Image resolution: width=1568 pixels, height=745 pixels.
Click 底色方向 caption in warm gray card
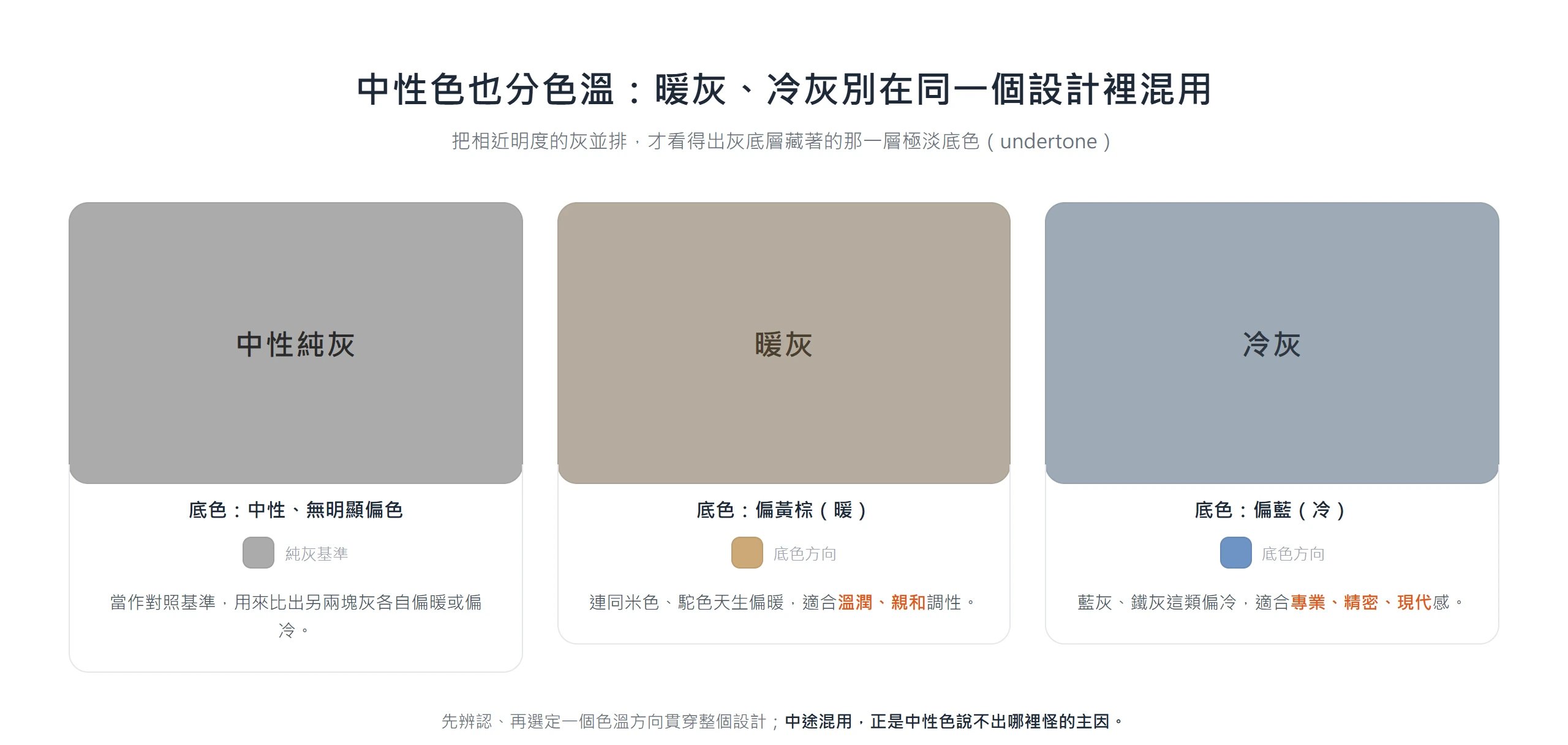(x=805, y=554)
